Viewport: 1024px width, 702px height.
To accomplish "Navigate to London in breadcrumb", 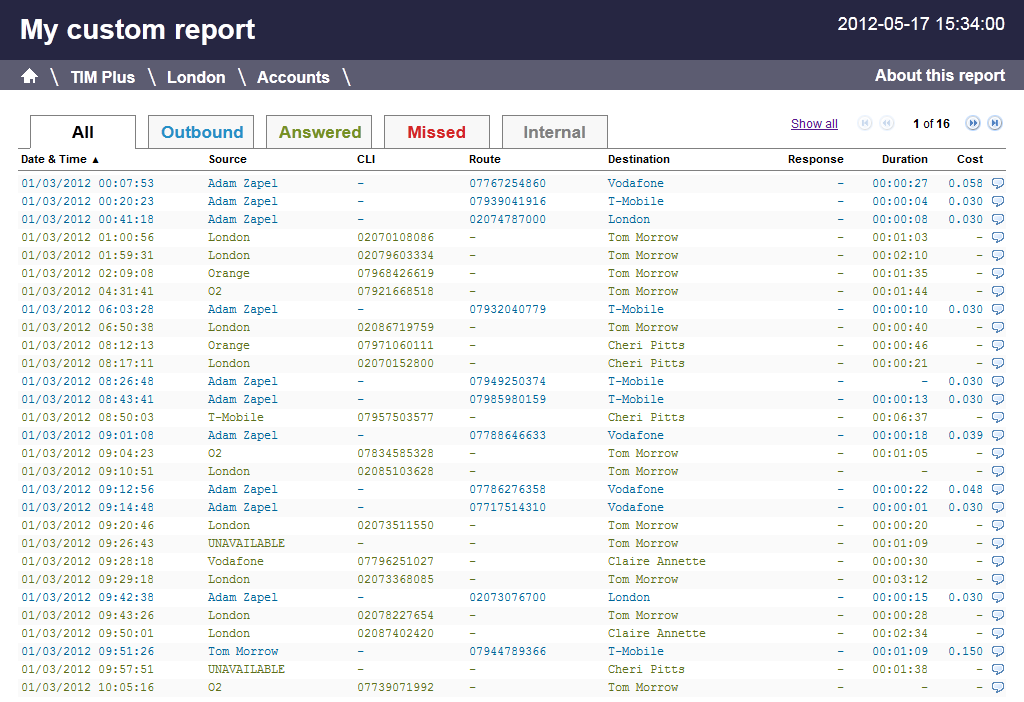I will coord(196,77).
